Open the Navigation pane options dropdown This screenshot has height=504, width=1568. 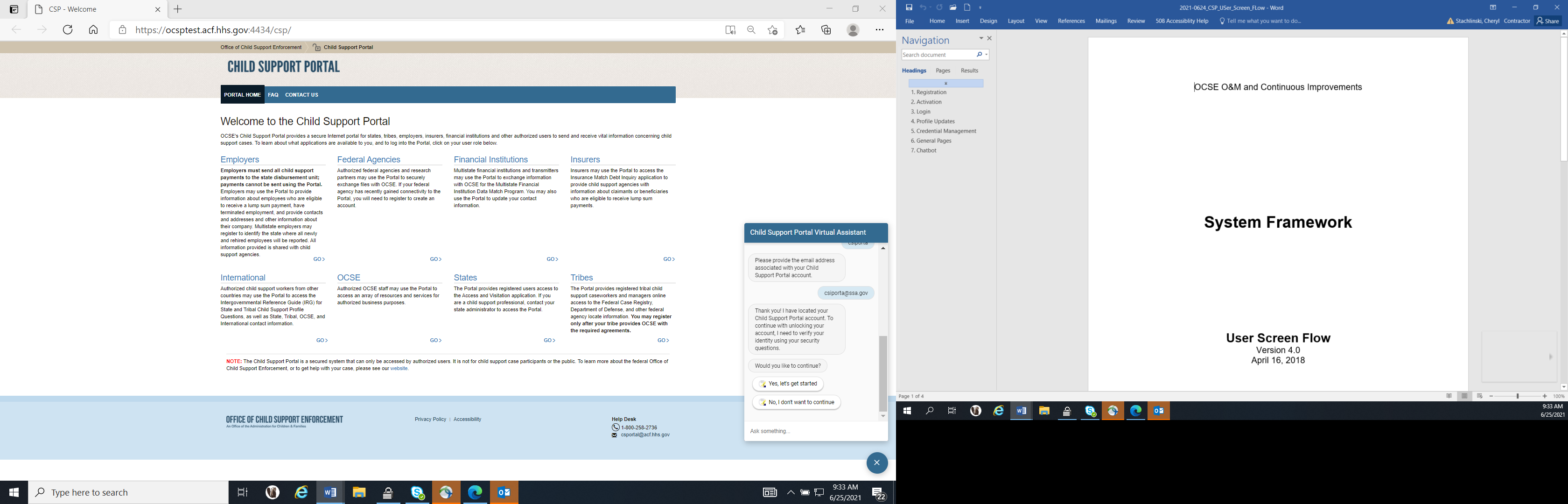(980, 38)
